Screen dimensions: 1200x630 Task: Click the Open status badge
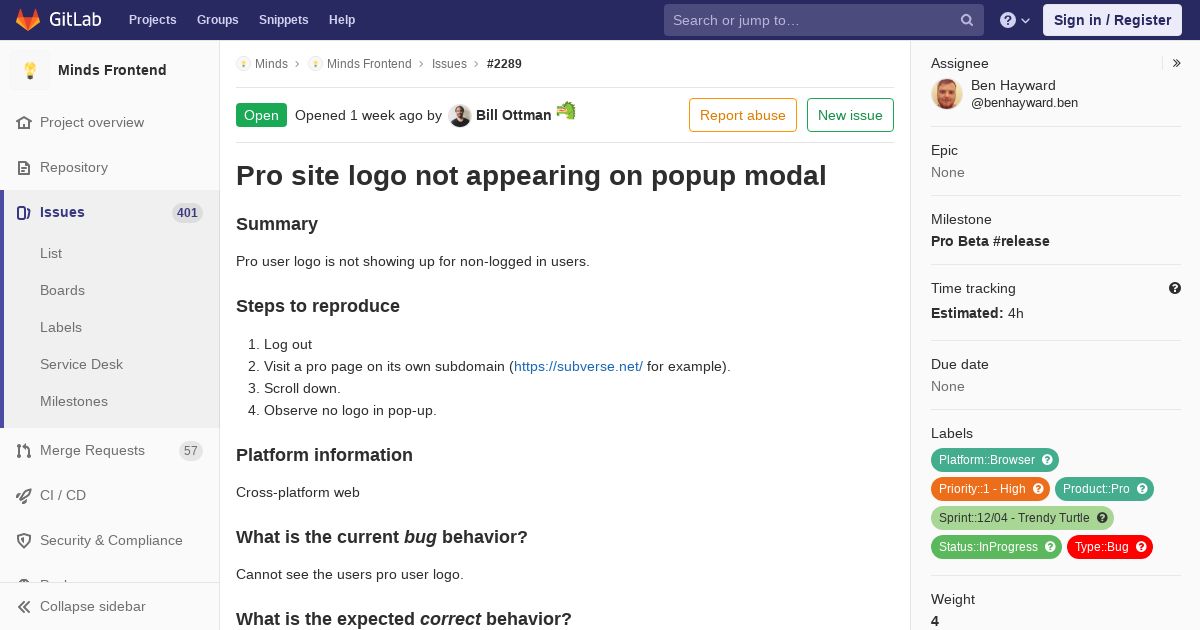coord(261,115)
